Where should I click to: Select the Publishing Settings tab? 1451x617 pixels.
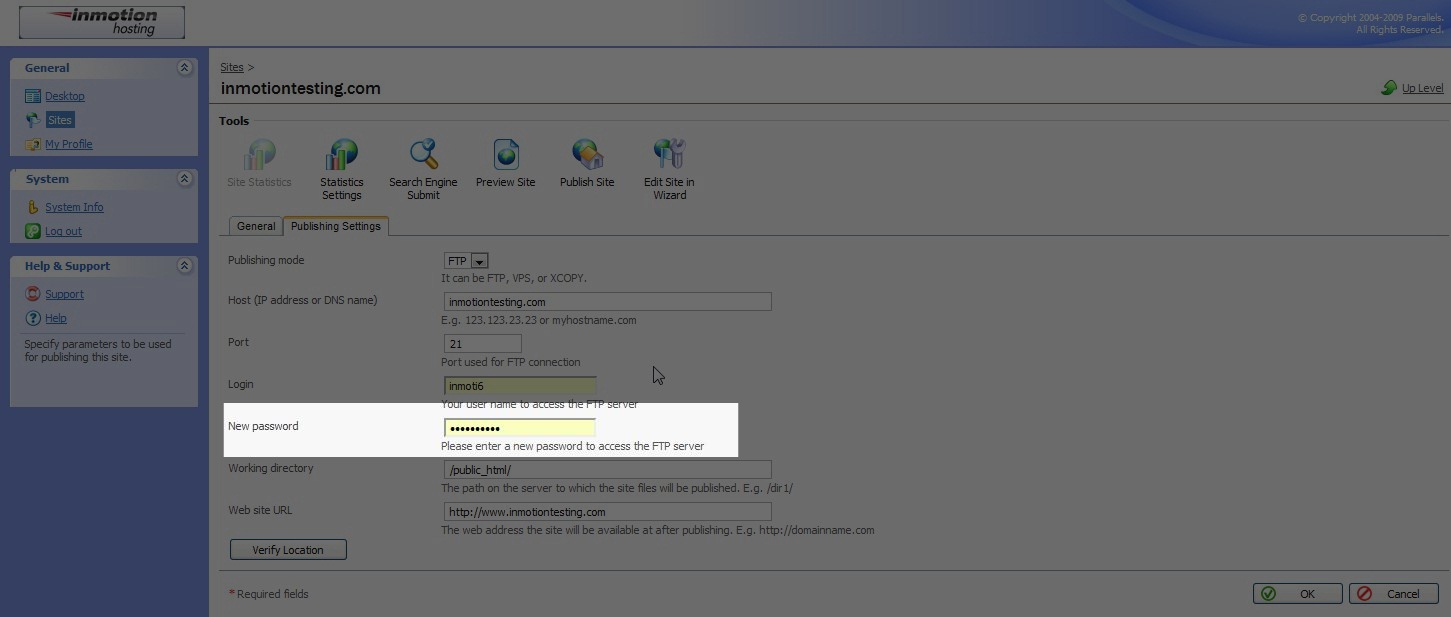click(x=336, y=226)
